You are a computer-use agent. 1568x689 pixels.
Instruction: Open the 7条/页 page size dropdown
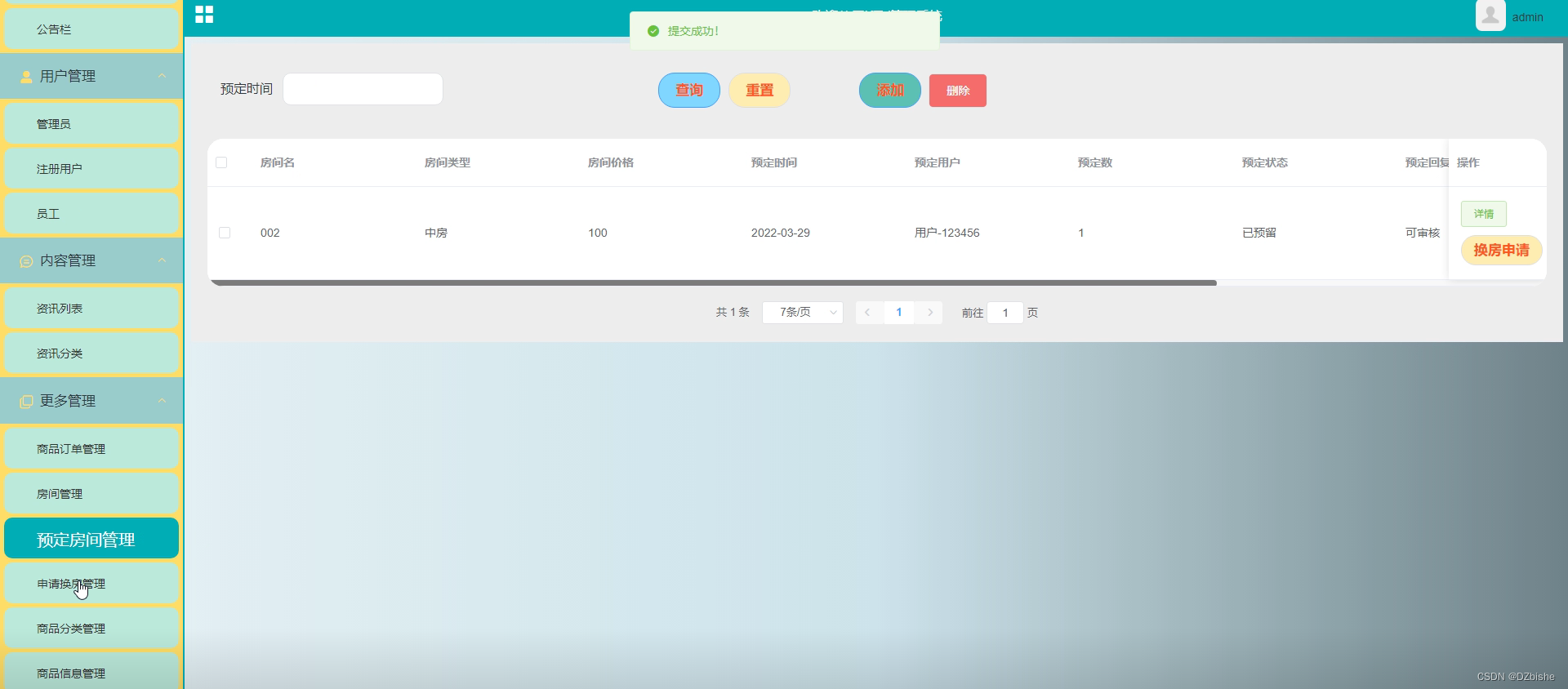[x=803, y=313]
